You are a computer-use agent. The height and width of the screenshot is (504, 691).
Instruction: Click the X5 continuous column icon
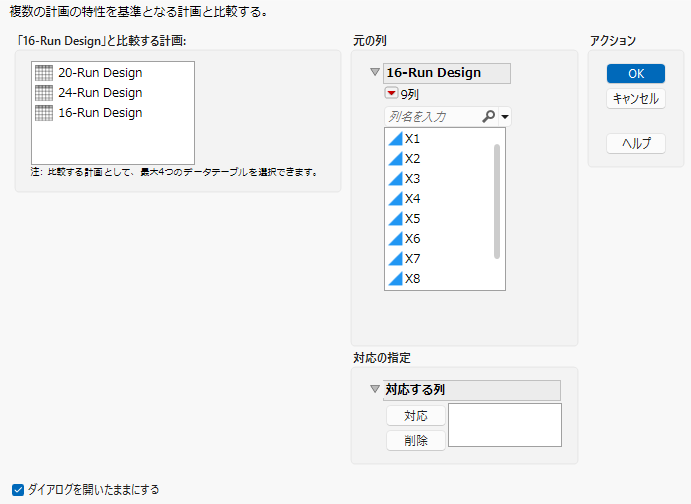(x=395, y=219)
